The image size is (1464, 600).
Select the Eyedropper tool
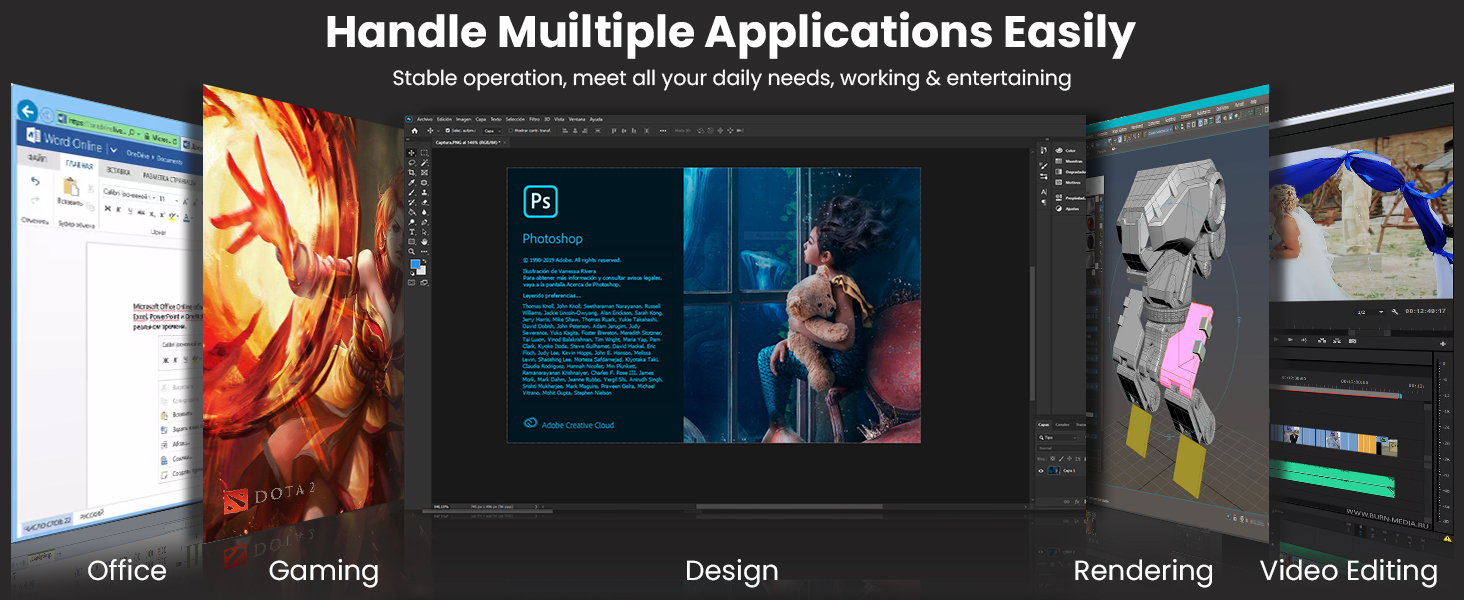click(412, 183)
